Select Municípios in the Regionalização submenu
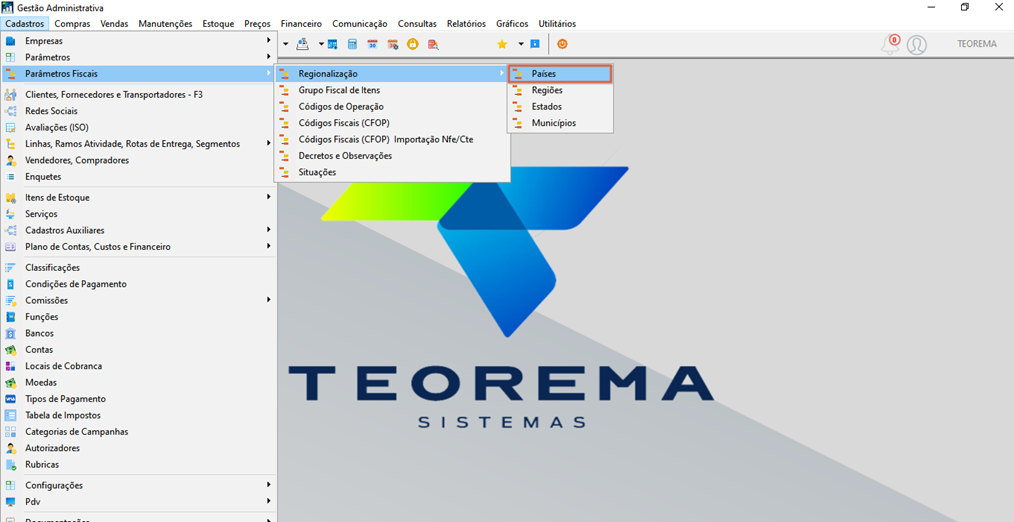Image resolution: width=1014 pixels, height=522 pixels. [x=560, y=123]
